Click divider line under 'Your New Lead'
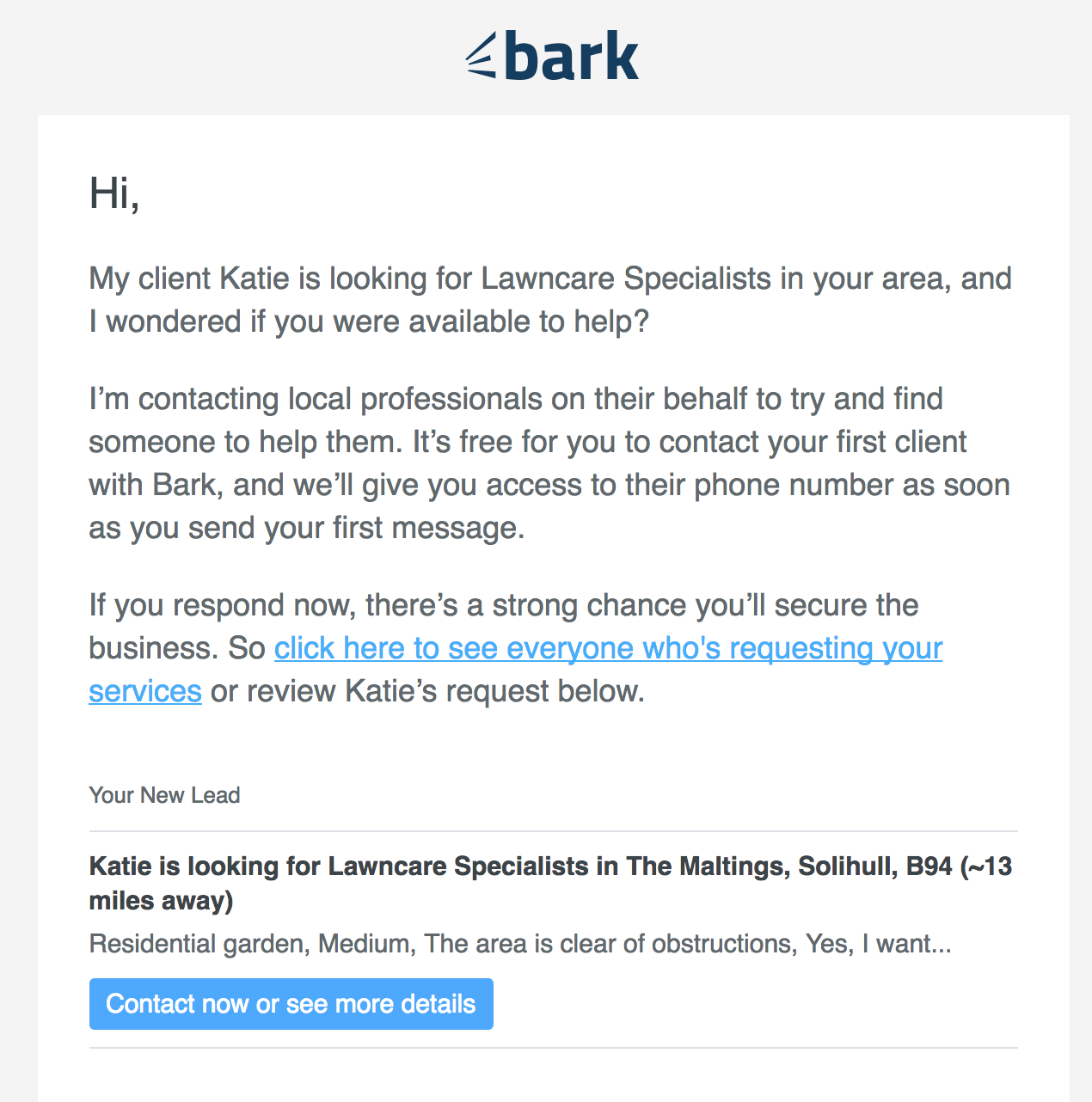The width and height of the screenshot is (1092, 1102). click(x=554, y=831)
